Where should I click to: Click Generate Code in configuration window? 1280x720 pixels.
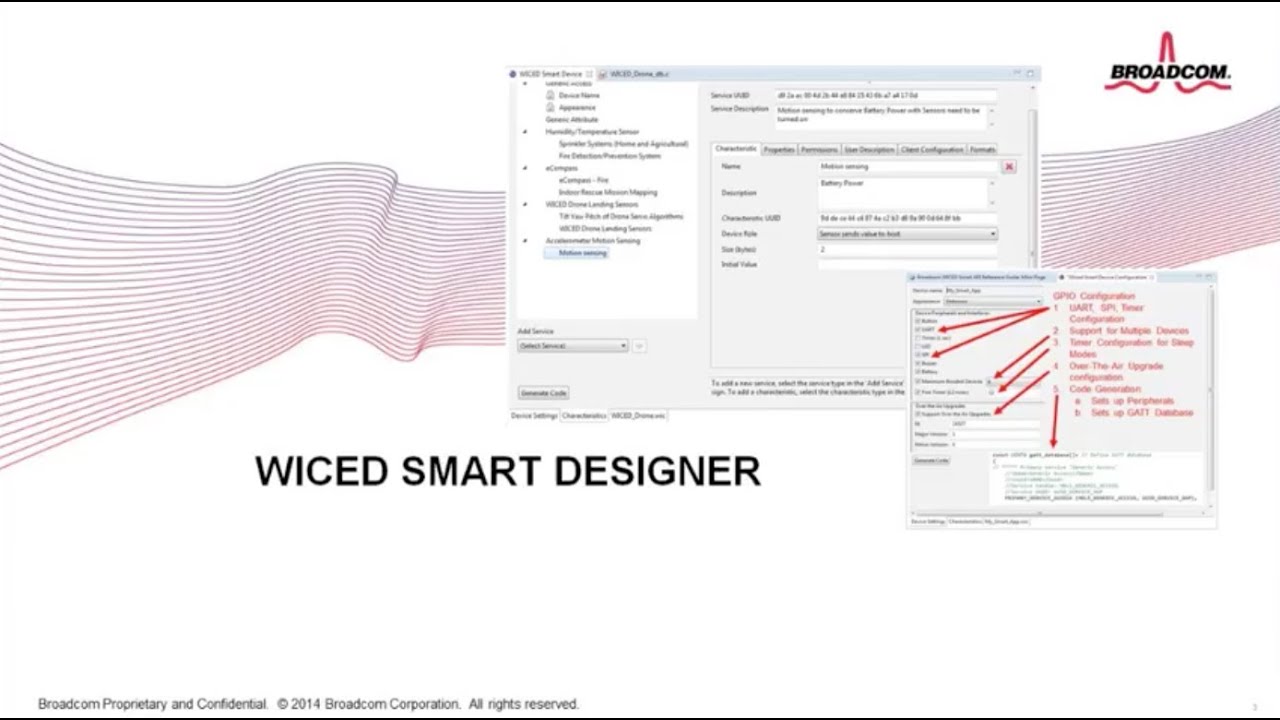931,460
